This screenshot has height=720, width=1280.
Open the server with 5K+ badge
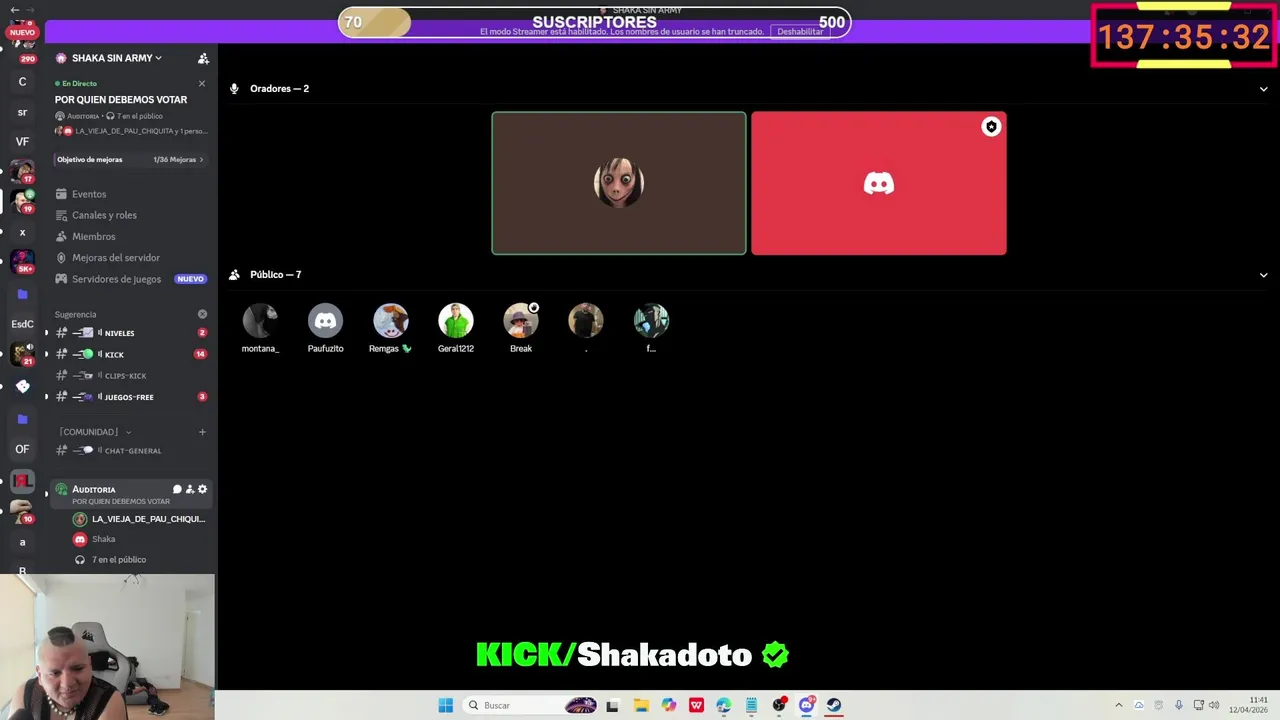(x=22, y=262)
